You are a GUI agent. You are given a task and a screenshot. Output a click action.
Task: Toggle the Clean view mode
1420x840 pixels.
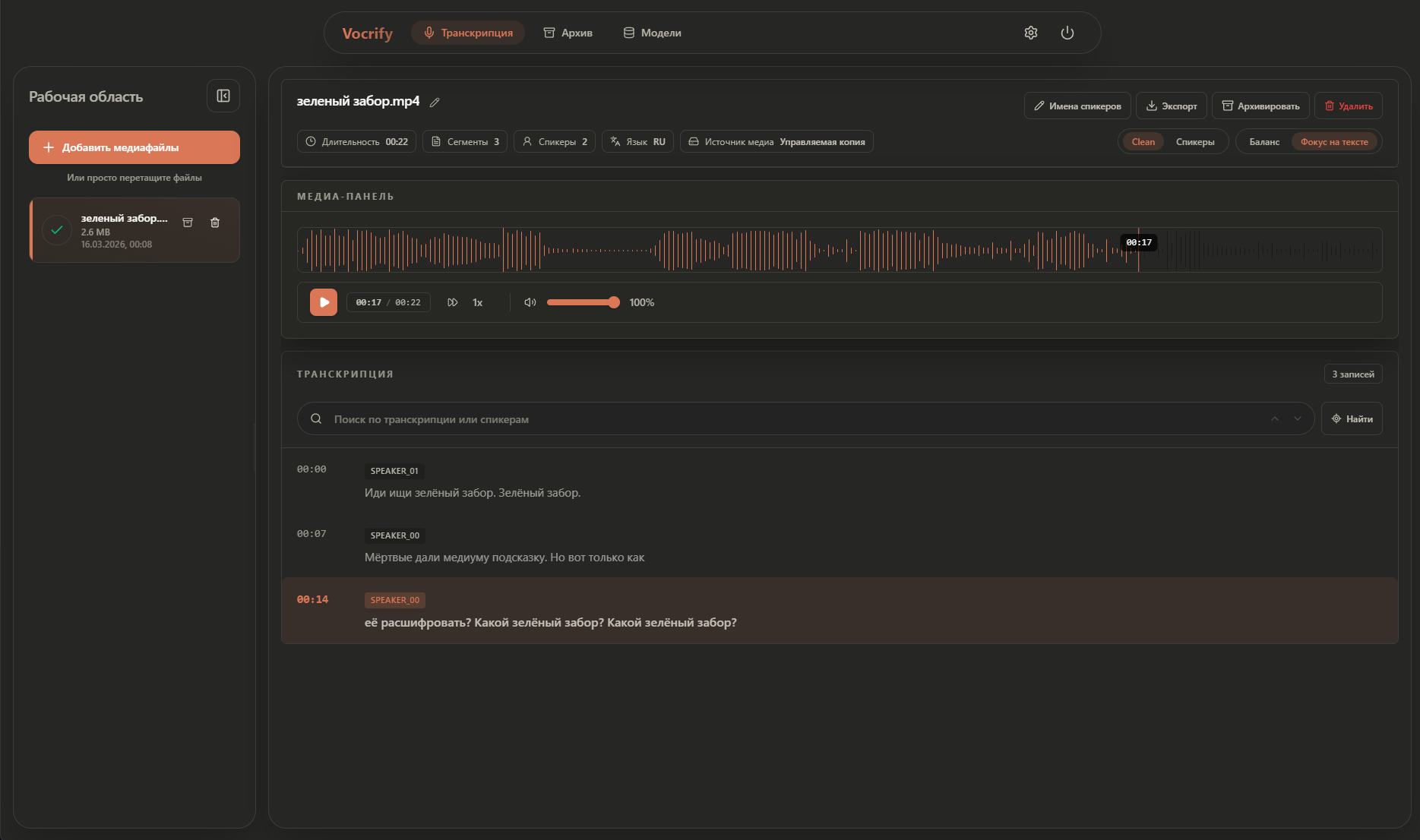pos(1143,142)
